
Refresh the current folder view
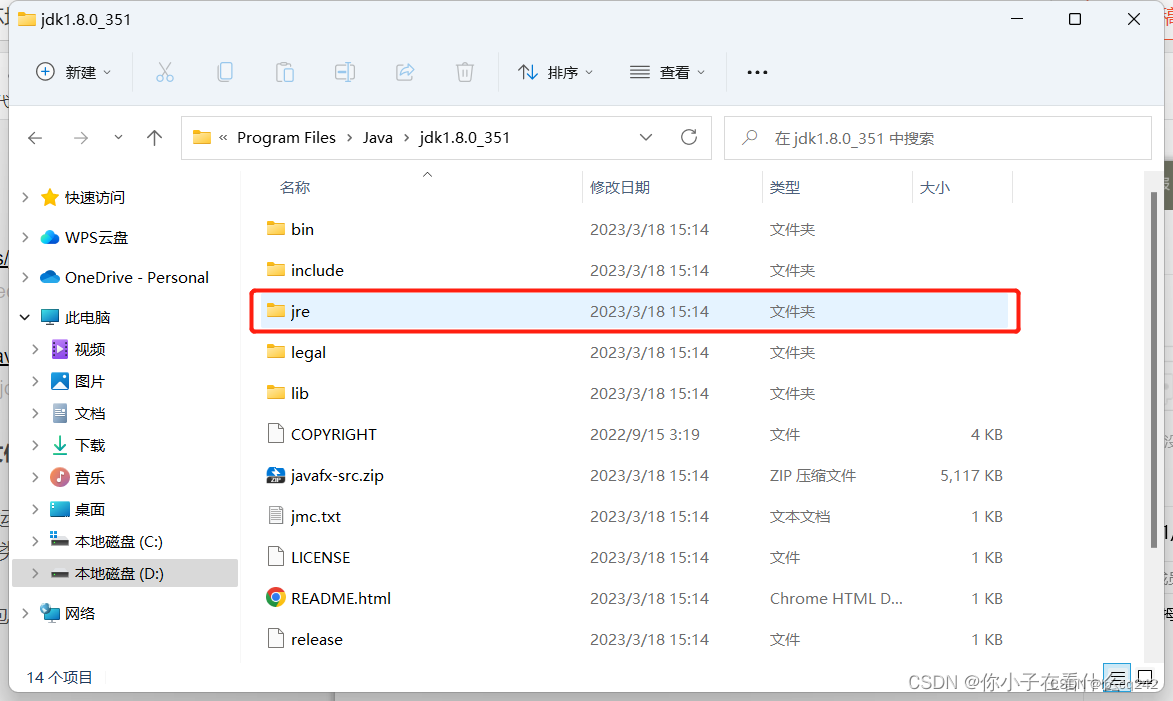(x=689, y=137)
